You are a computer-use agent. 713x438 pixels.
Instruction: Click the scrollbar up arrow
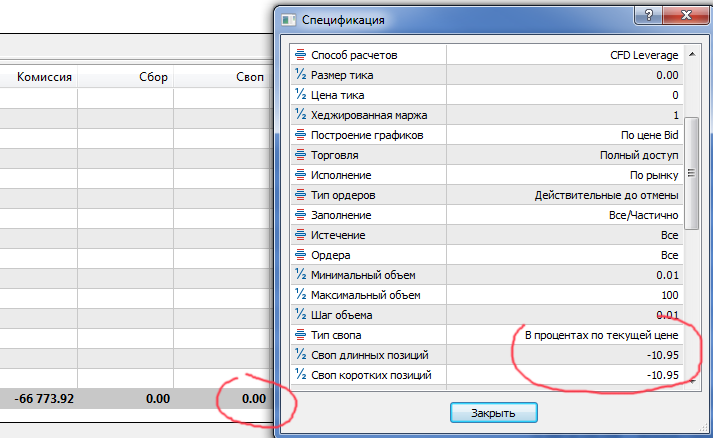[692, 55]
